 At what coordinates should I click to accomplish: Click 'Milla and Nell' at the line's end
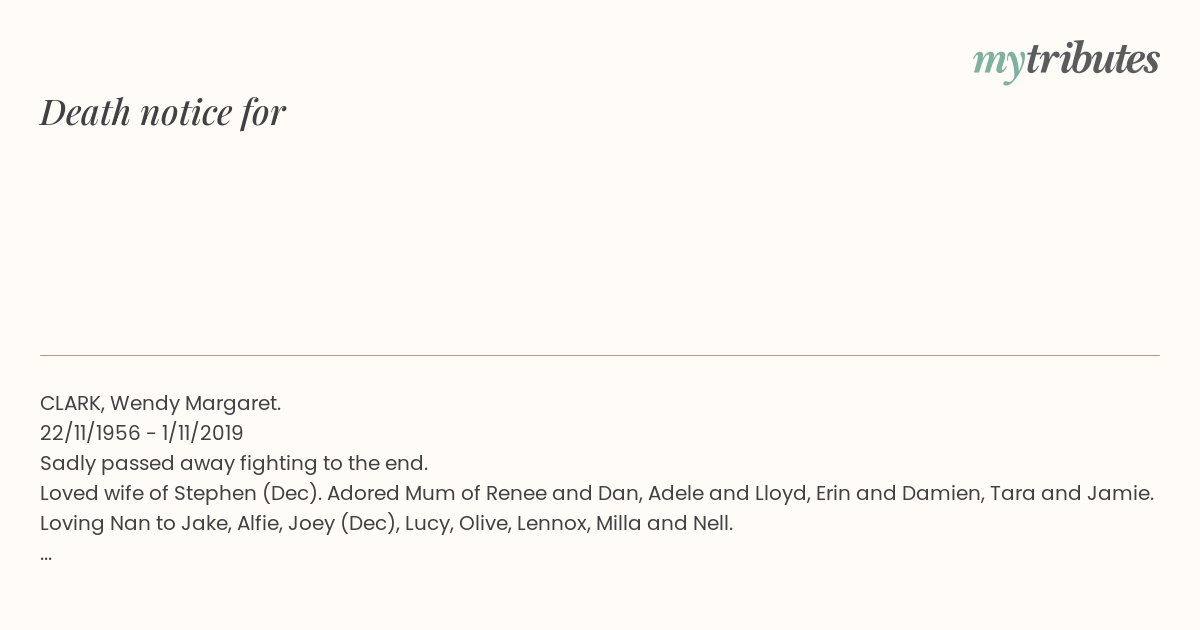[x=662, y=523]
